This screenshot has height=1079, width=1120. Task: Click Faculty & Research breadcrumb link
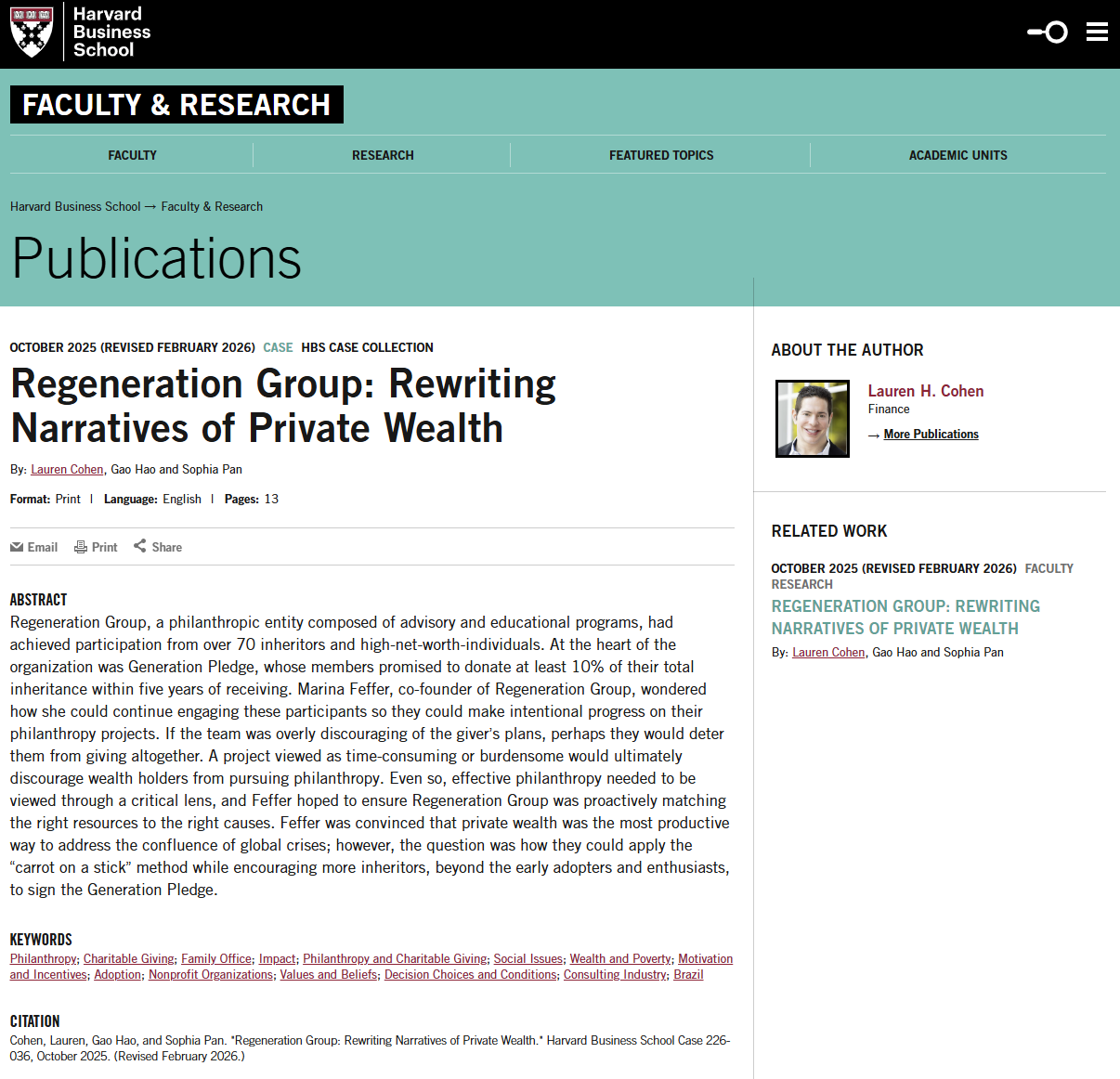coord(212,207)
